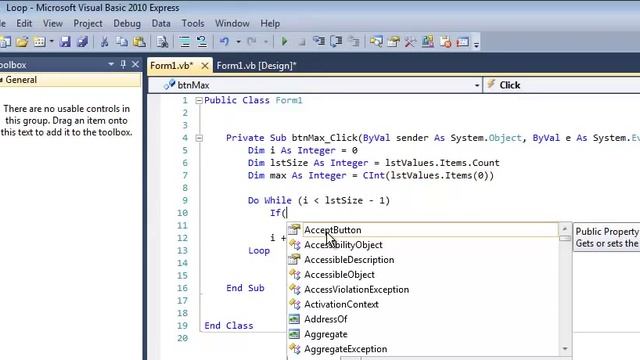Screen dimensions: 640x360
Task: Click the Copy toolbar icon
Action: 122,42
